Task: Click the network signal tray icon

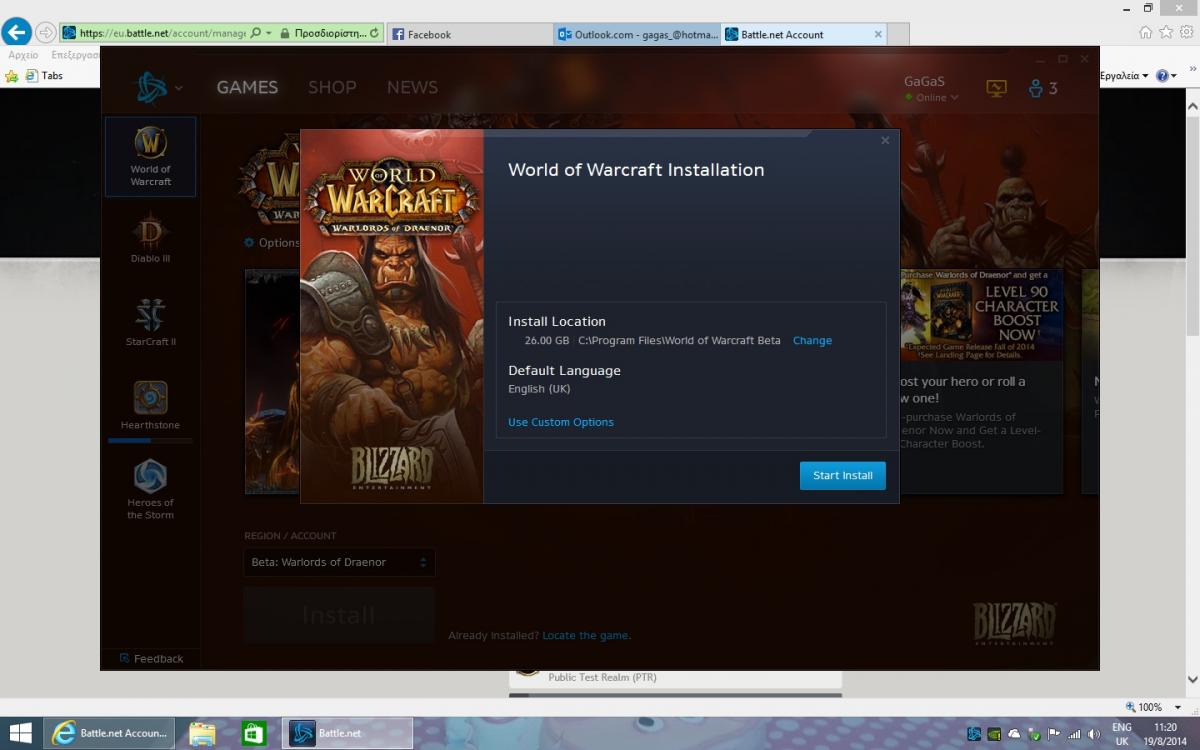Action: 1073,733
